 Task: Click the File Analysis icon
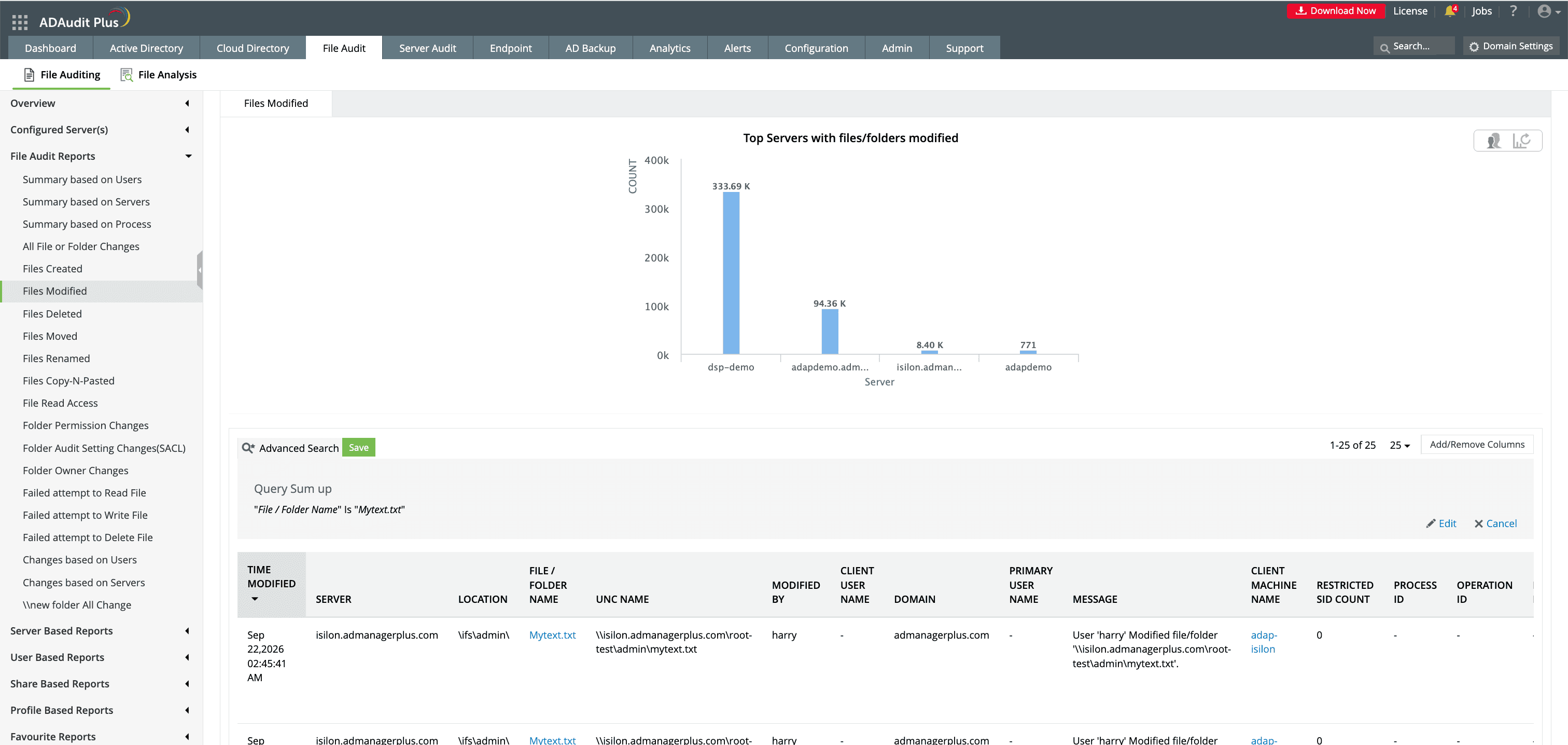(126, 75)
